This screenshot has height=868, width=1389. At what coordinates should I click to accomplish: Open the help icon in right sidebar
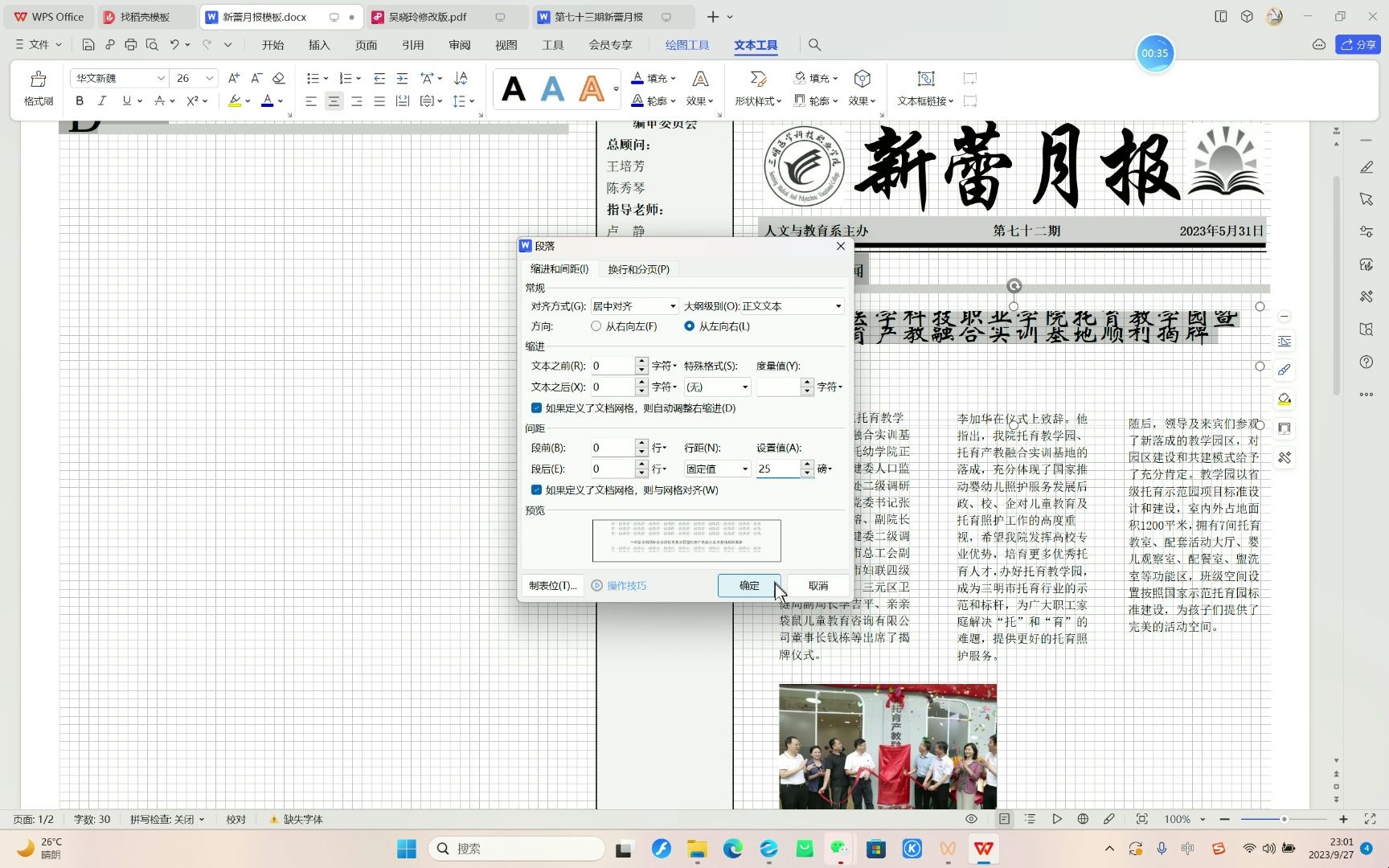tap(1366, 362)
